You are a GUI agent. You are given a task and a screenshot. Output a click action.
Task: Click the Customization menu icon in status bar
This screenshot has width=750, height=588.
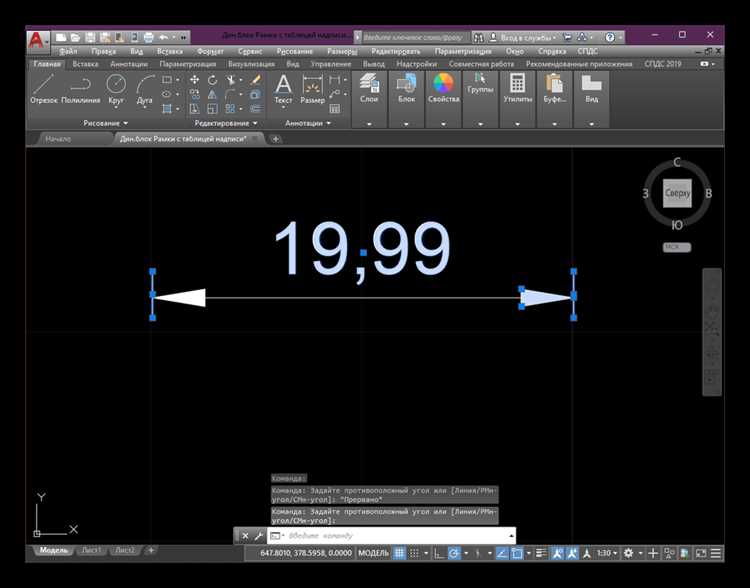(716, 553)
